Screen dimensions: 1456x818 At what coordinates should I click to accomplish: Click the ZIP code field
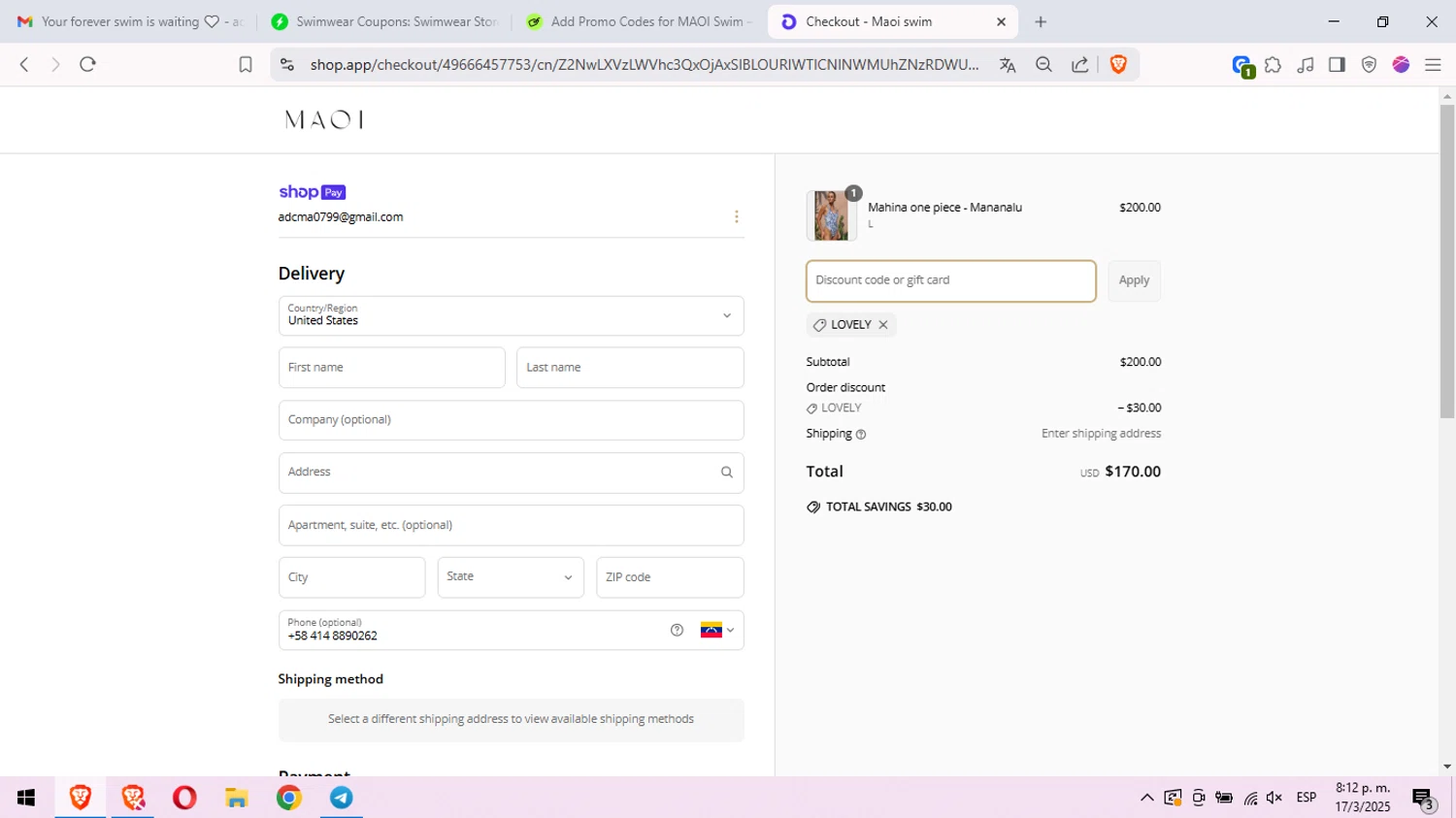670,577
